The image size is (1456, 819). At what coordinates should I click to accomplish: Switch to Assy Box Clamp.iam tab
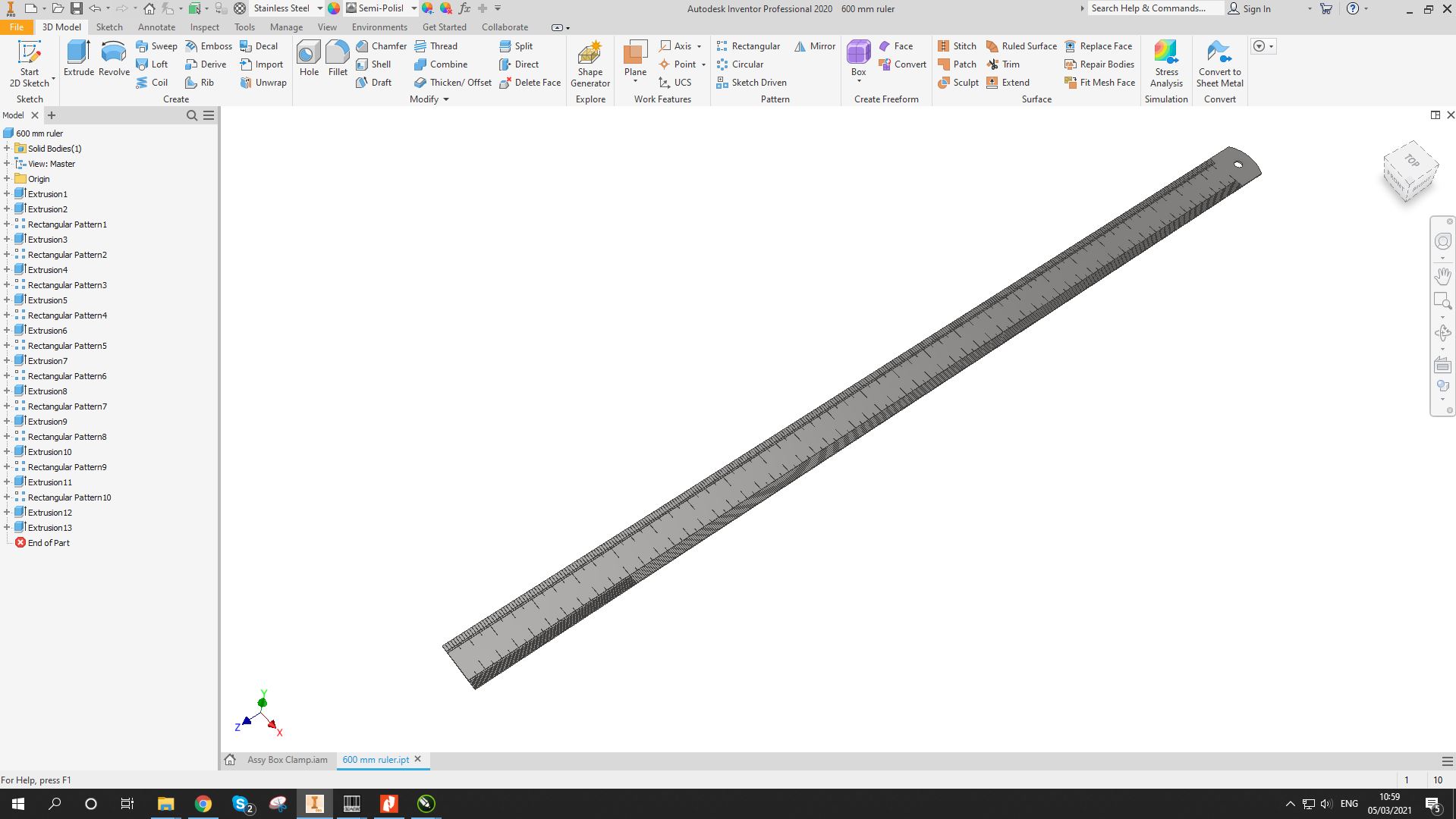pos(288,760)
